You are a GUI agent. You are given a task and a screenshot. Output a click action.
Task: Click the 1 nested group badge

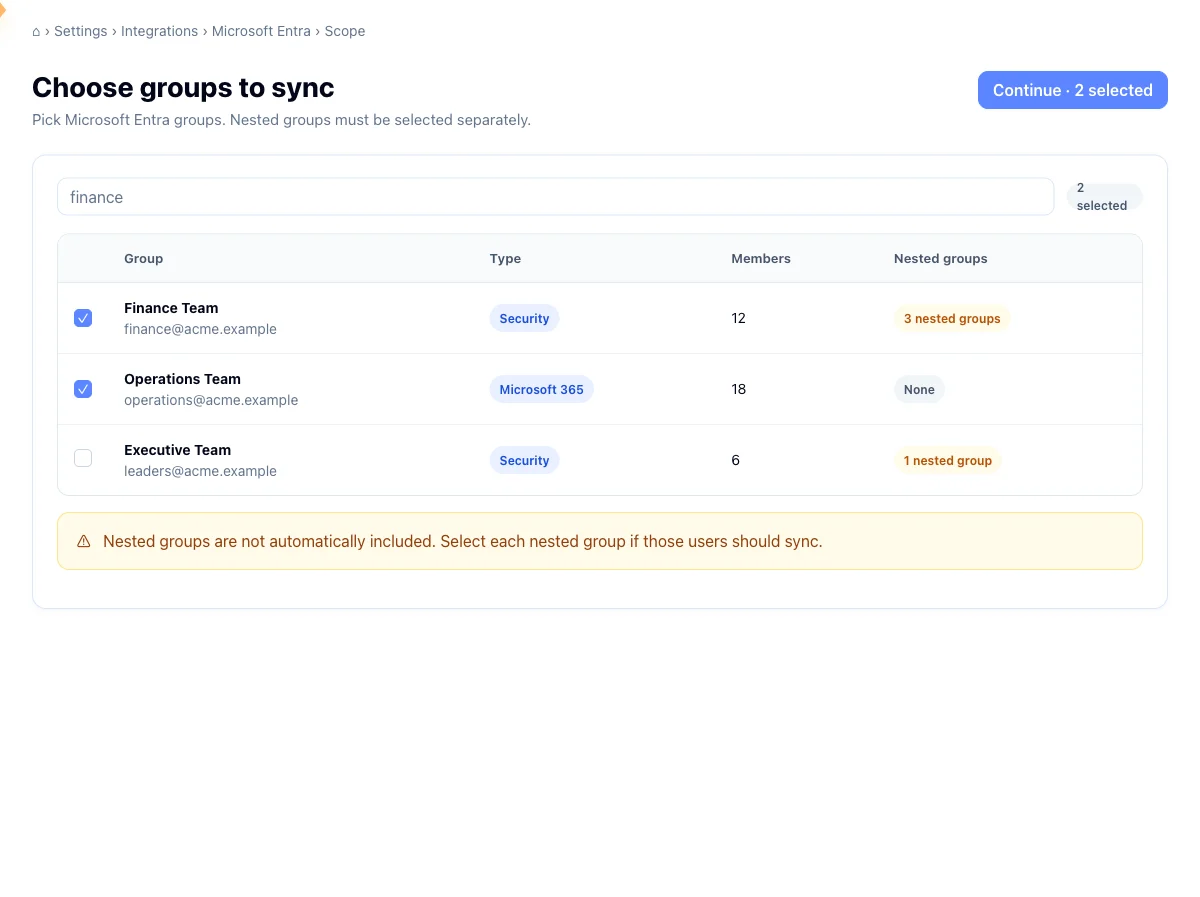pos(948,460)
